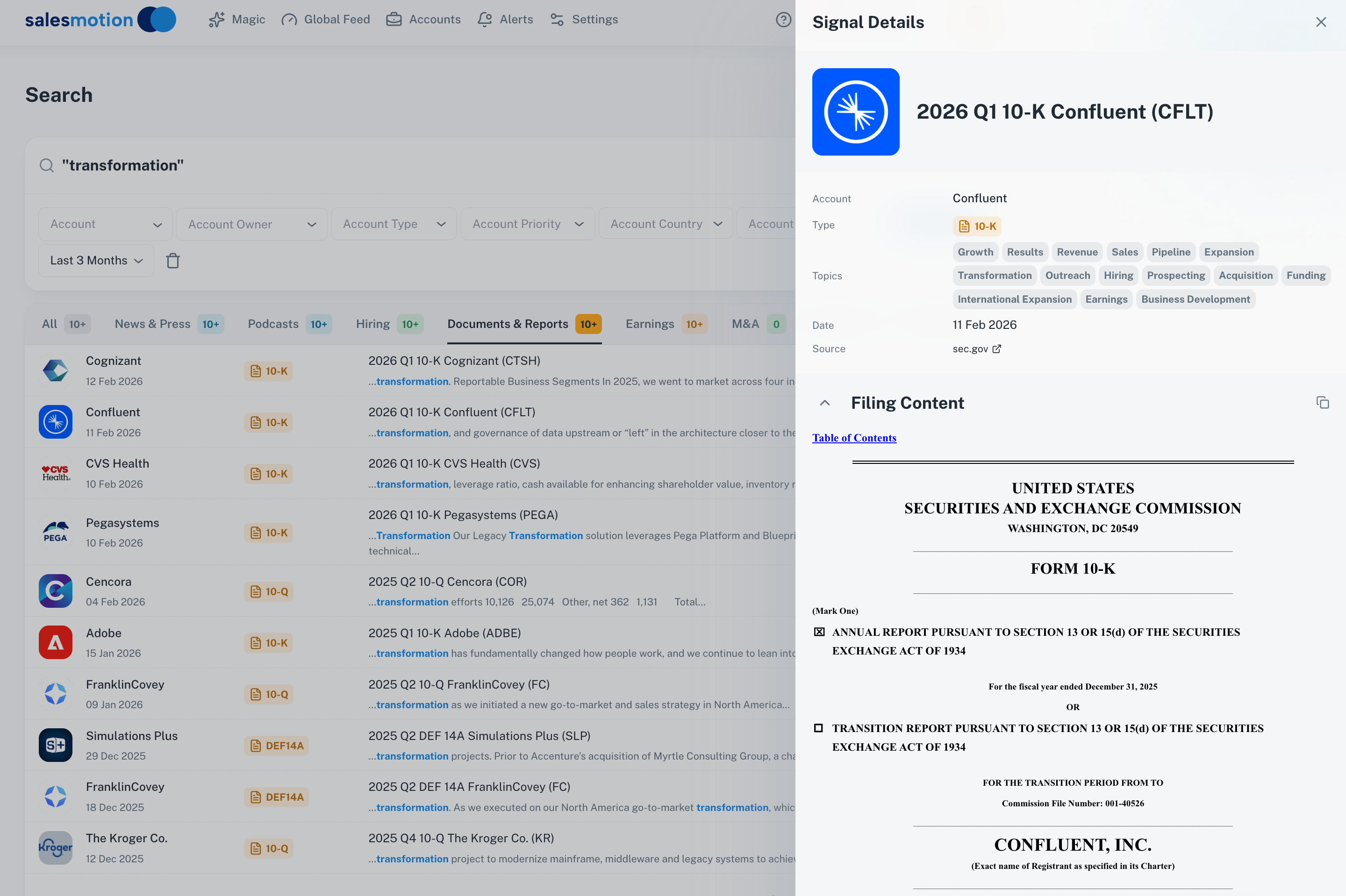Click the Adobe logo in results
Image resolution: width=1346 pixels, height=896 pixels.
(x=56, y=643)
